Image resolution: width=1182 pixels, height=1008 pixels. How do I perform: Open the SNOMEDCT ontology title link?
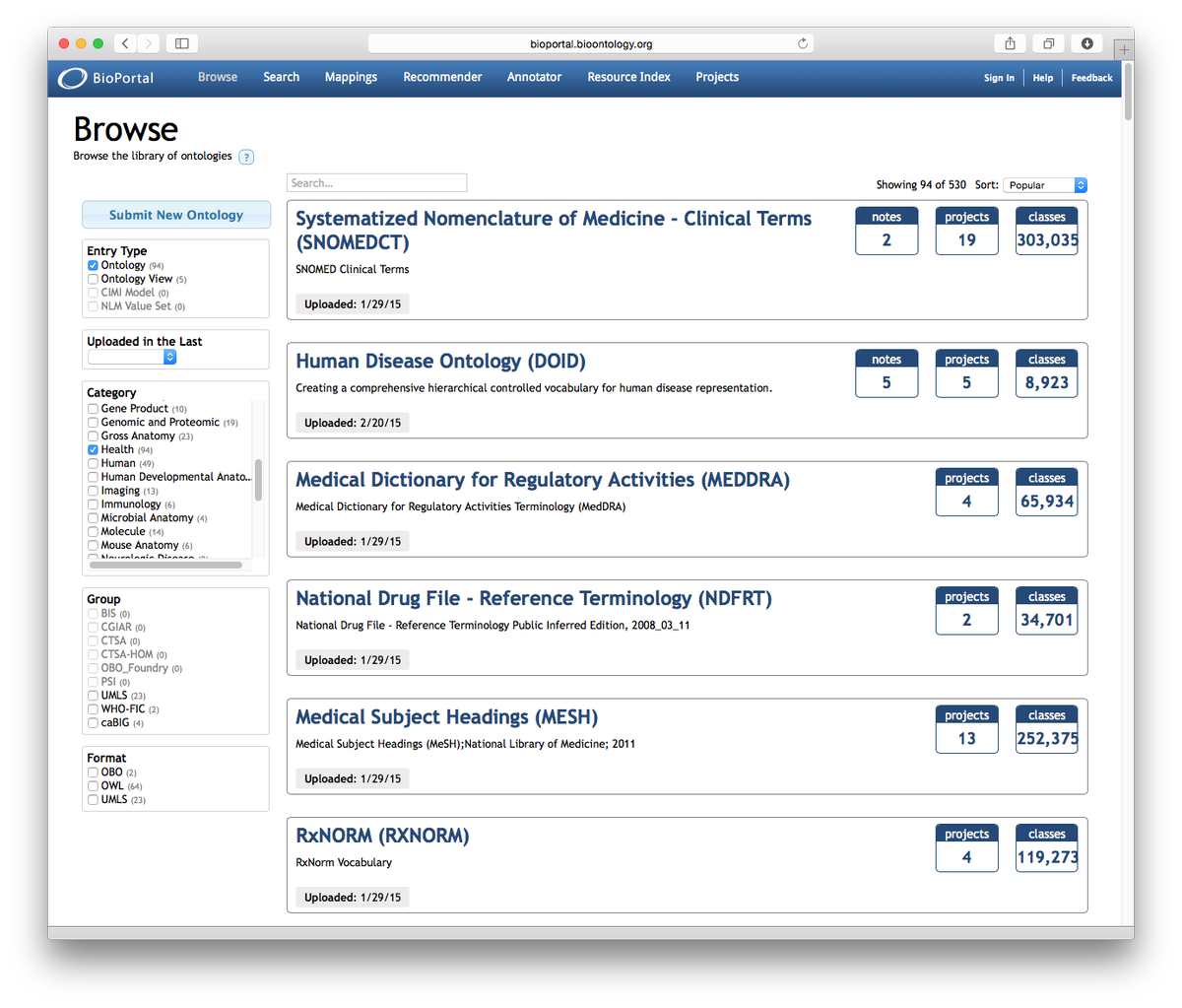coord(554,231)
